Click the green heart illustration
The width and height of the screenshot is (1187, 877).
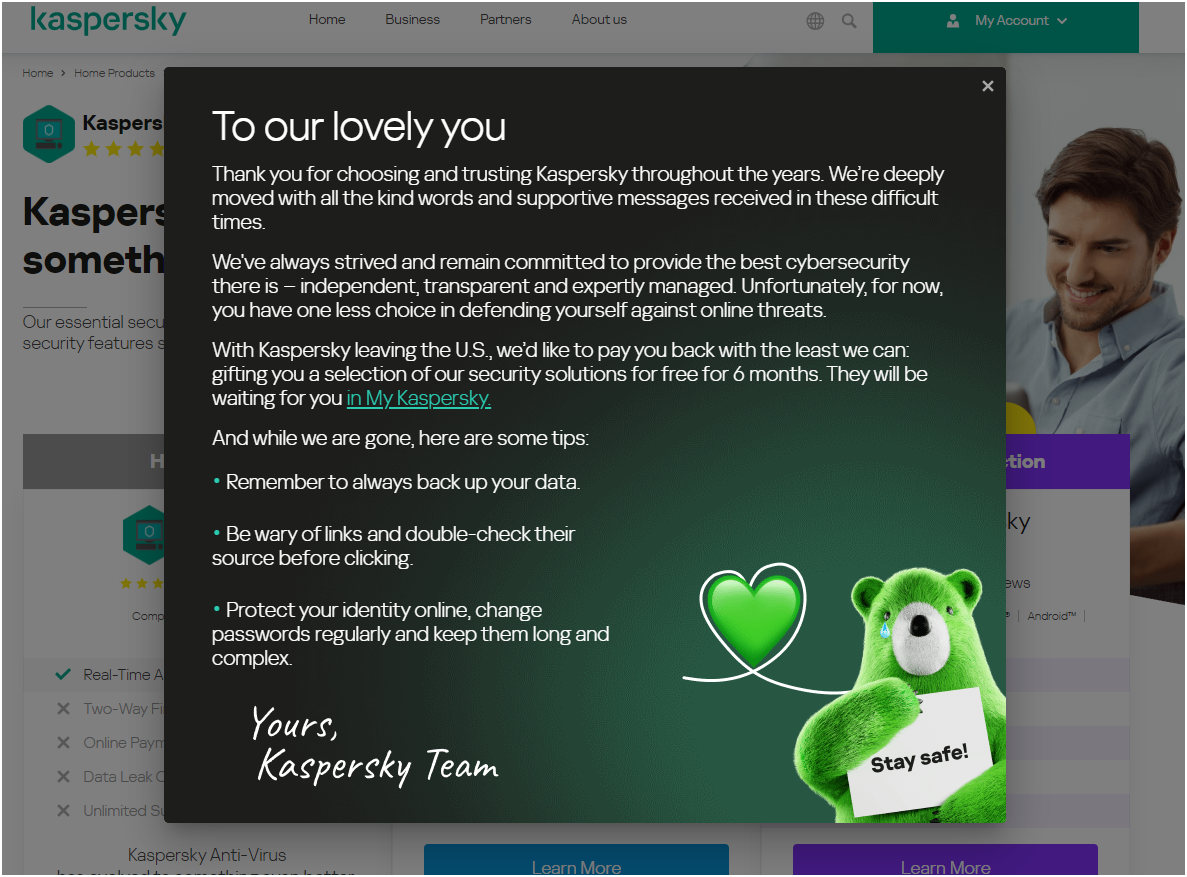[x=752, y=613]
